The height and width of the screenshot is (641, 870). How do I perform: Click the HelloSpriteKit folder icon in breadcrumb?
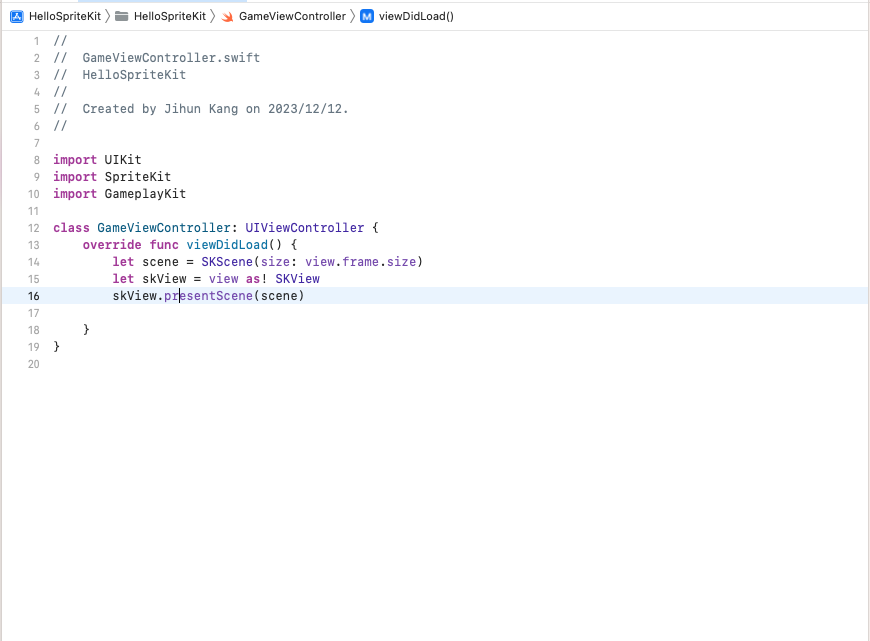[x=122, y=17]
